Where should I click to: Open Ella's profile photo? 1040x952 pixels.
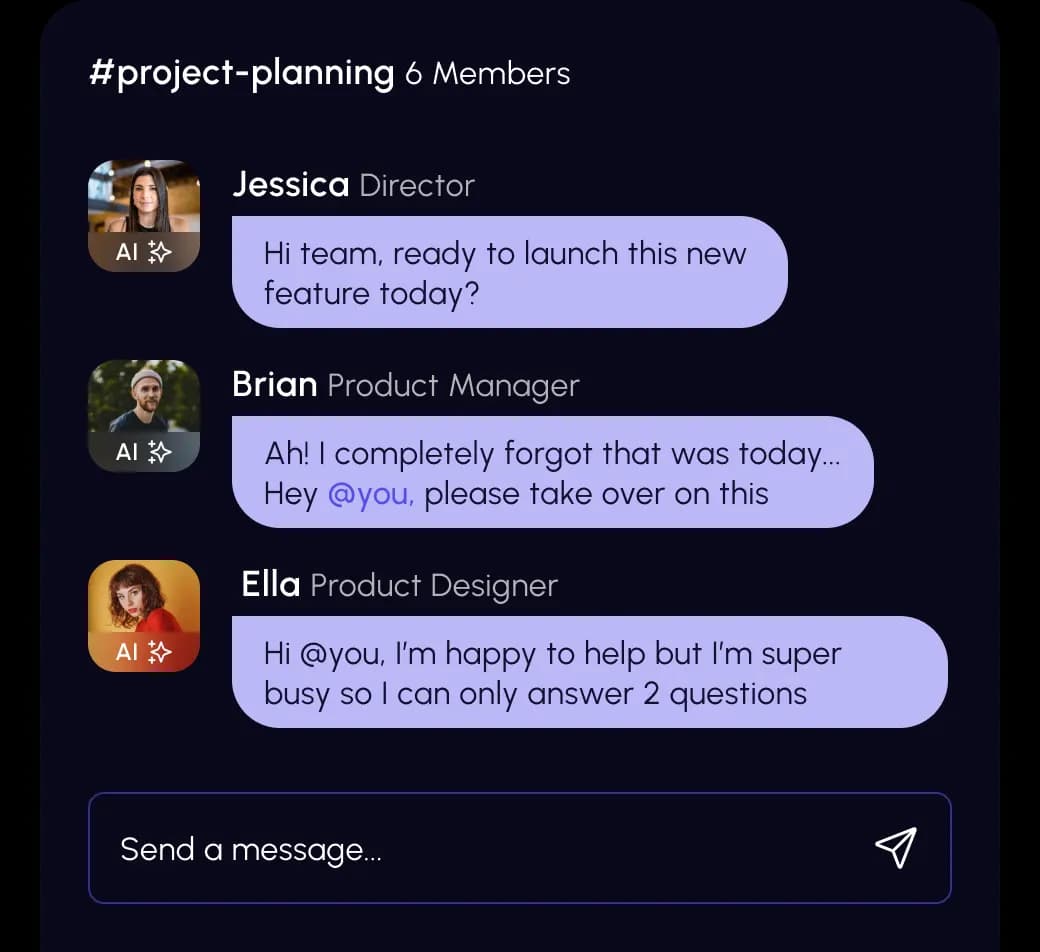click(144, 597)
